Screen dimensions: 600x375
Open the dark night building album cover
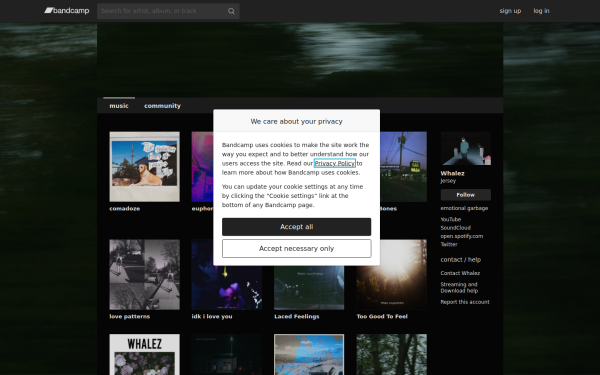click(227, 354)
